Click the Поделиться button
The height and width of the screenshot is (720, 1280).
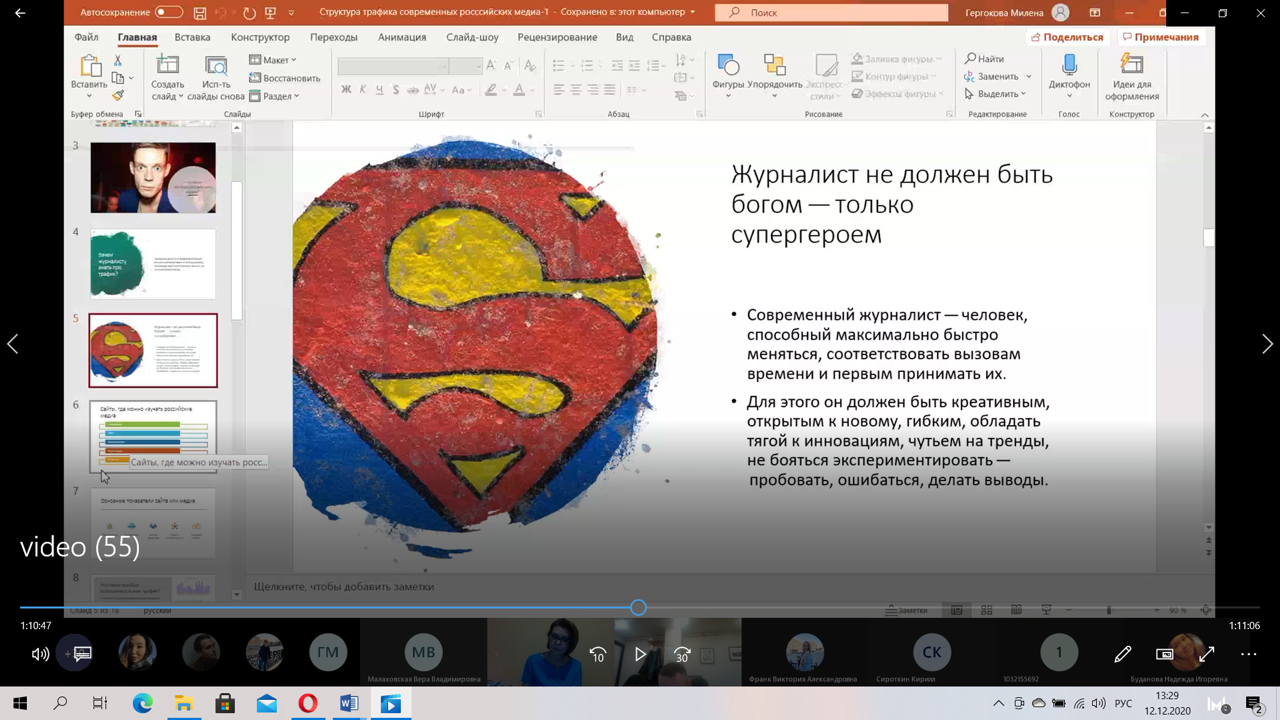1066,37
